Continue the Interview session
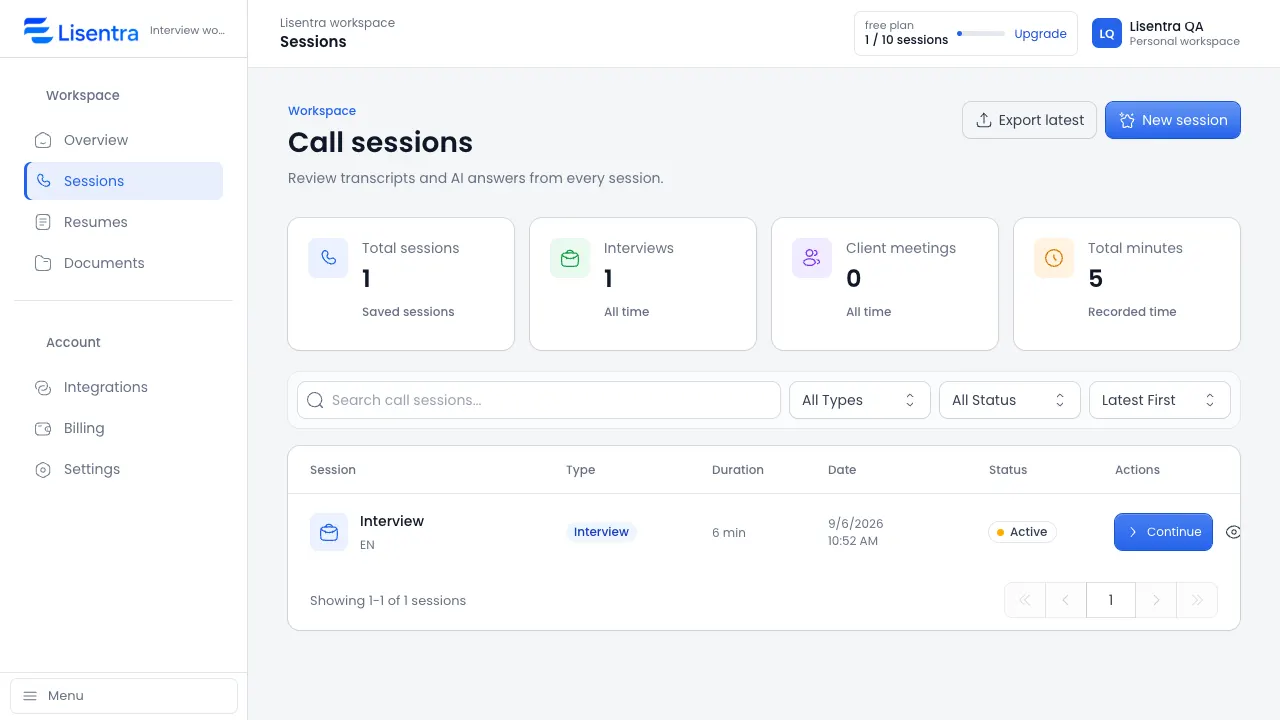Image resolution: width=1280 pixels, height=720 pixels. point(1163,532)
